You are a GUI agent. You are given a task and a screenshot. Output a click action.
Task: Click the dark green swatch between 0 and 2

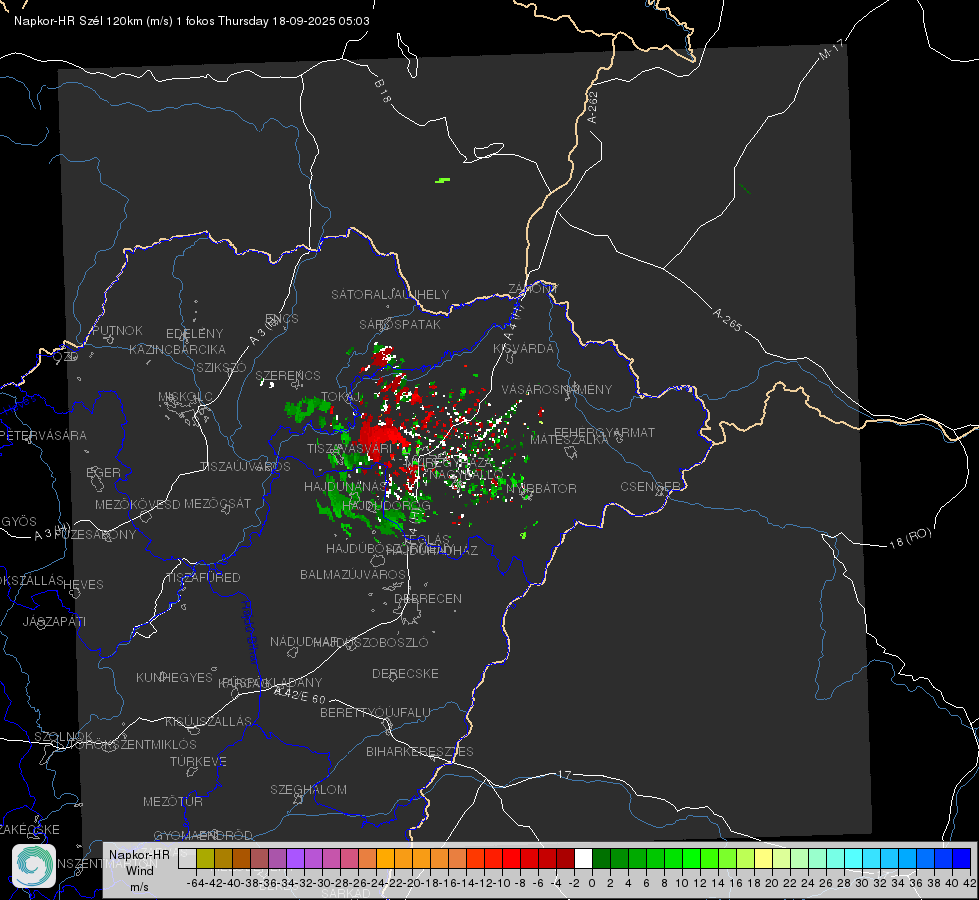point(601,858)
